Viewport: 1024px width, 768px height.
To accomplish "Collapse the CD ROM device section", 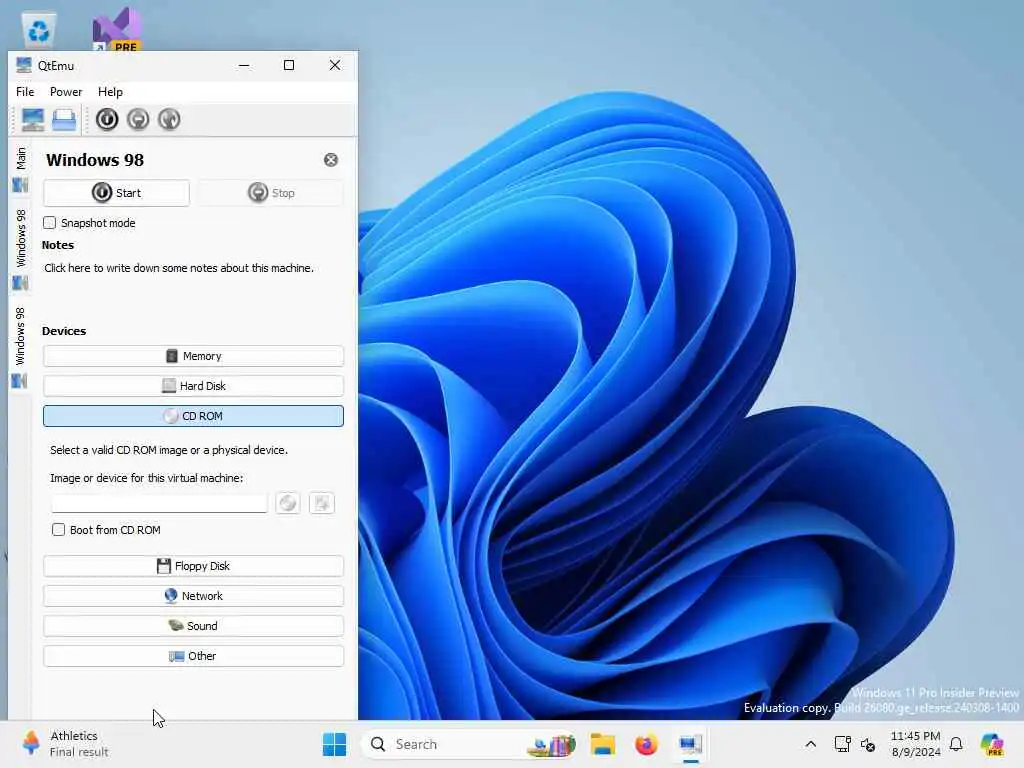I will [x=193, y=416].
